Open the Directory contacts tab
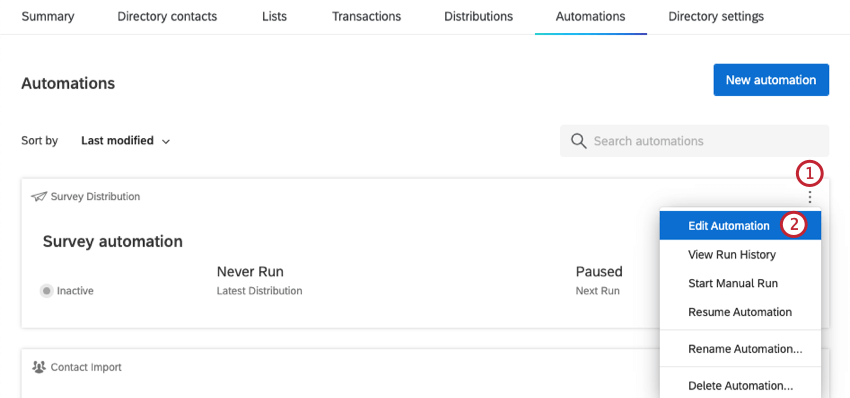Image resolution: width=850 pixels, height=398 pixels. [x=167, y=16]
